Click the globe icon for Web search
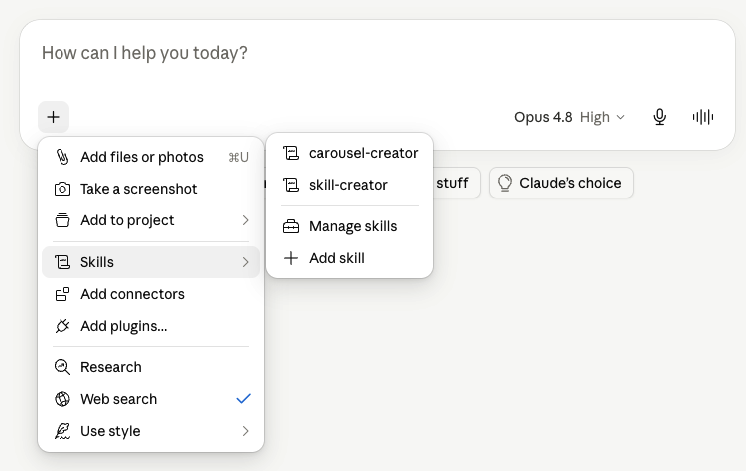 [62, 399]
